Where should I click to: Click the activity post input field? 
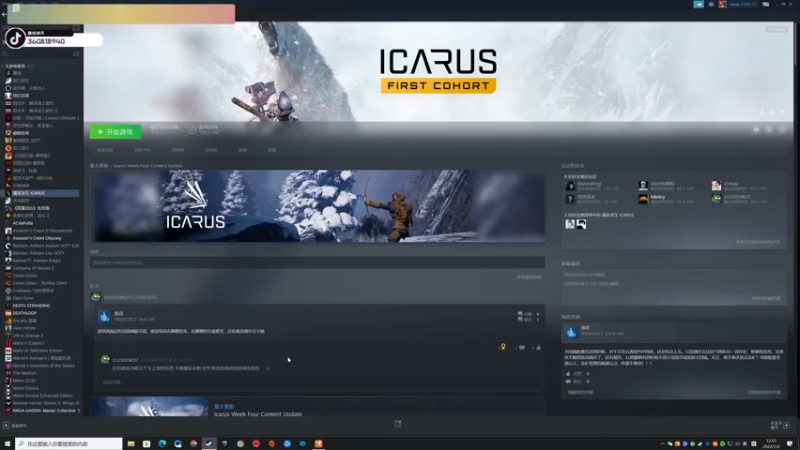(317, 262)
